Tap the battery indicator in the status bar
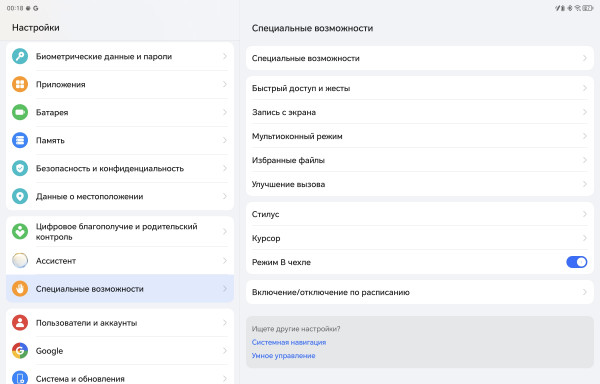 coord(587,8)
